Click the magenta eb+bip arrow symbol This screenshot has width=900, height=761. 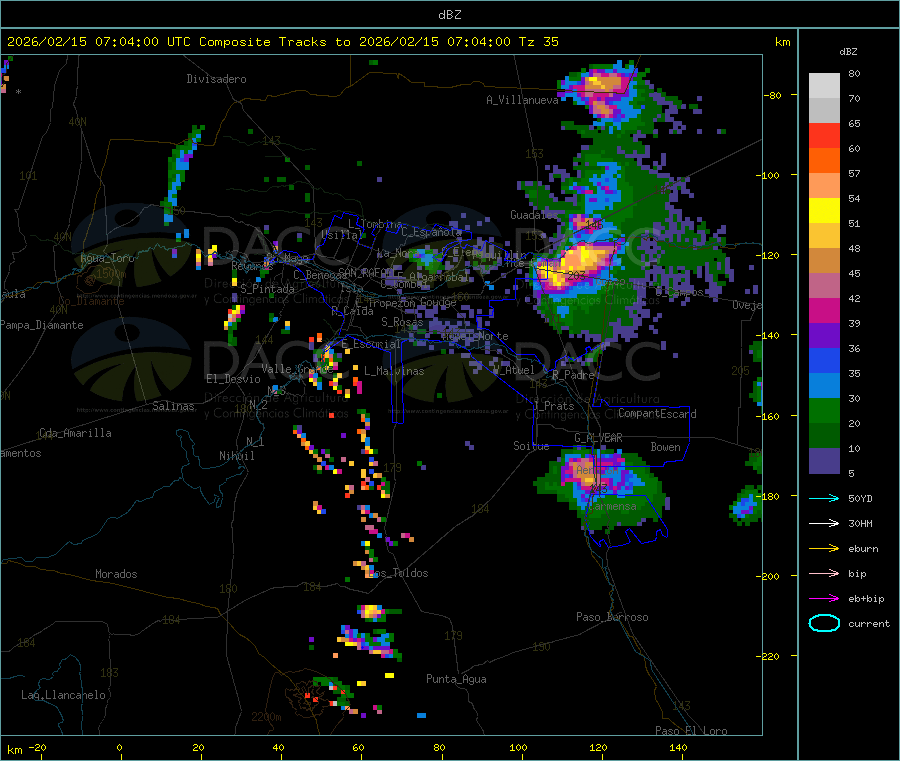point(824,599)
